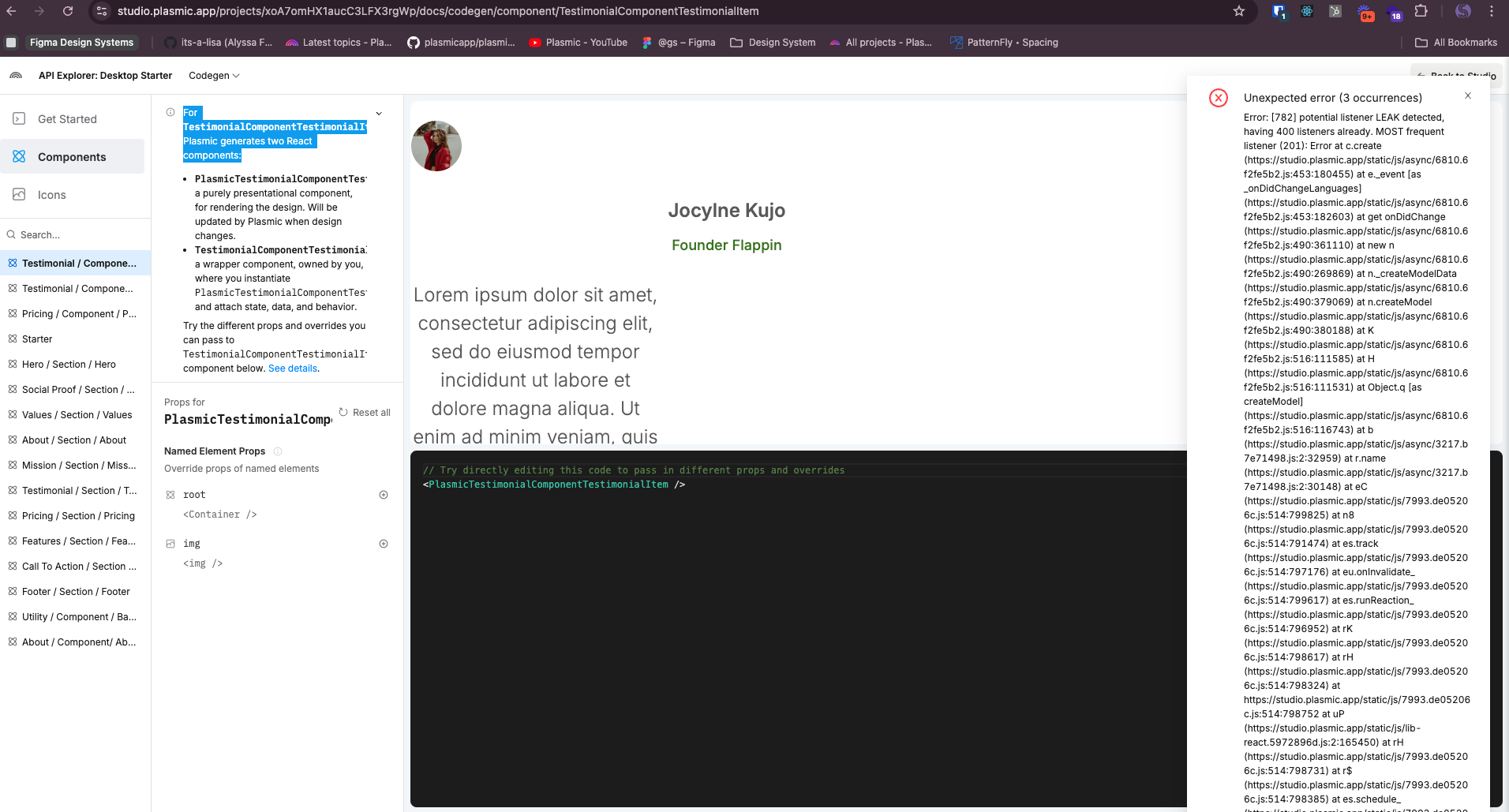
Task: Dismiss the Unexpected error notification
Action: click(1468, 95)
